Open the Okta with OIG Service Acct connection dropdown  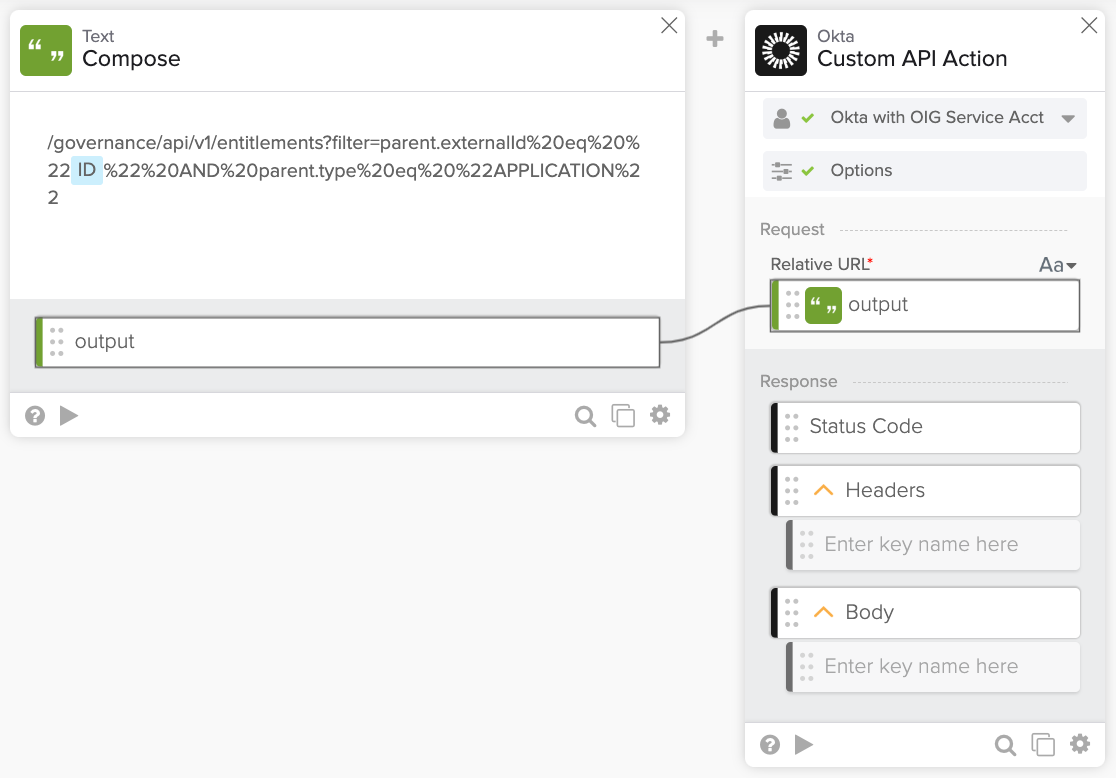coord(925,118)
